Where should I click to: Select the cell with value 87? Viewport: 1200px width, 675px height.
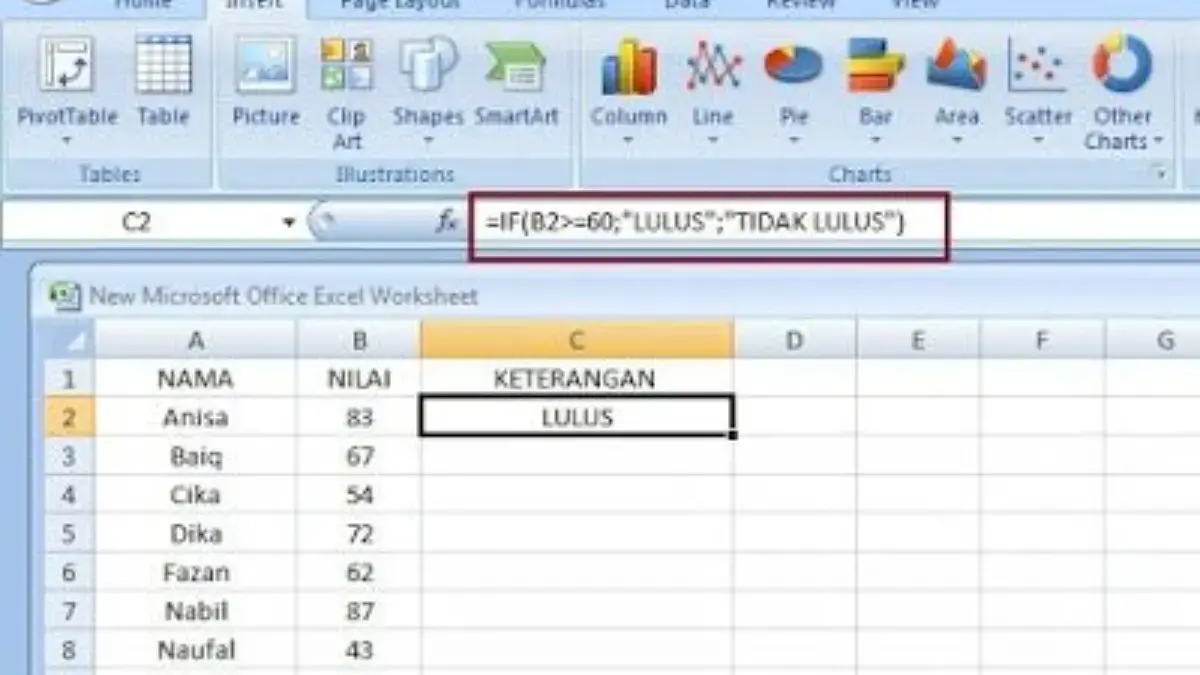(359, 612)
